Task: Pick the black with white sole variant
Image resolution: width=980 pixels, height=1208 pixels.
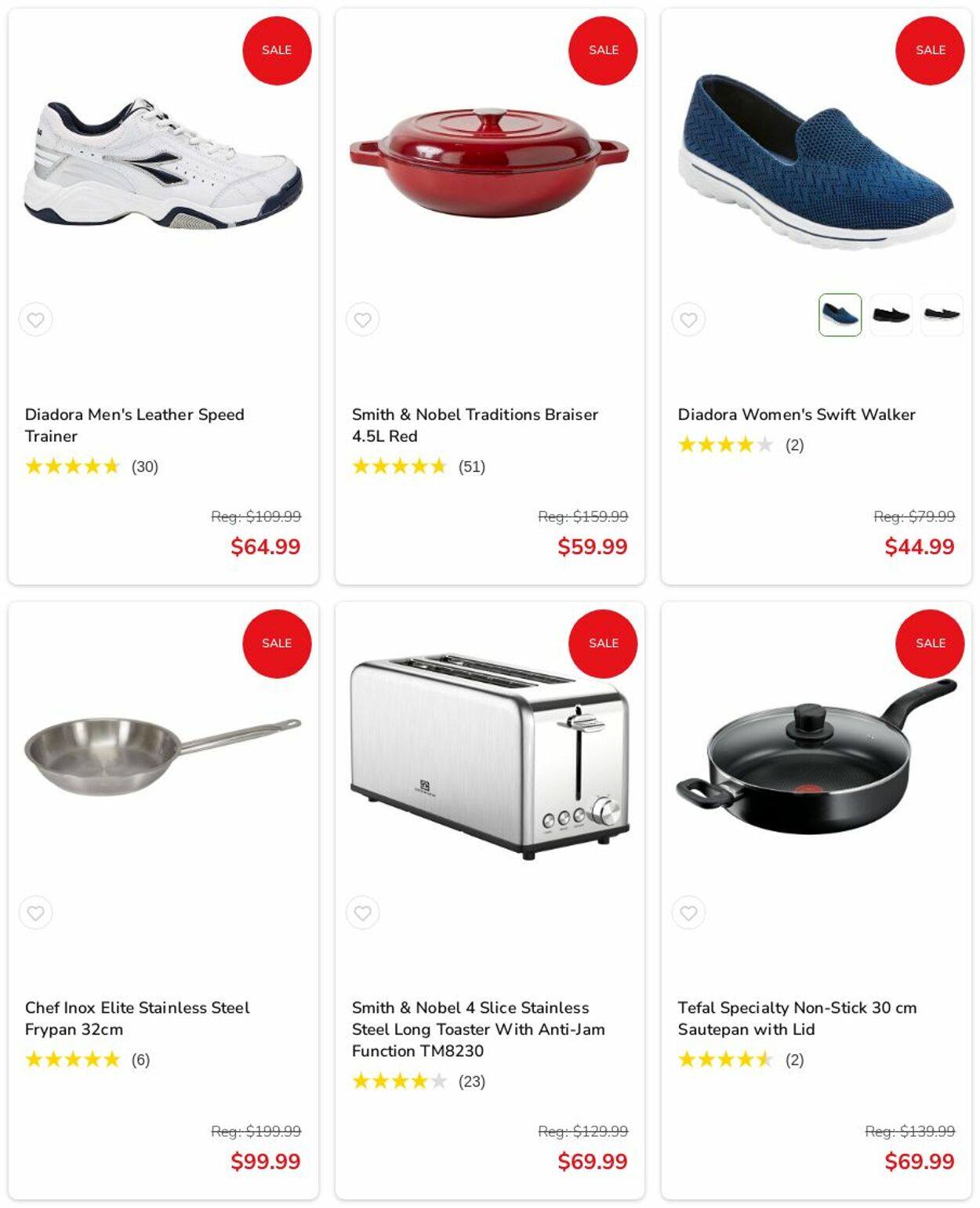Action: click(942, 315)
